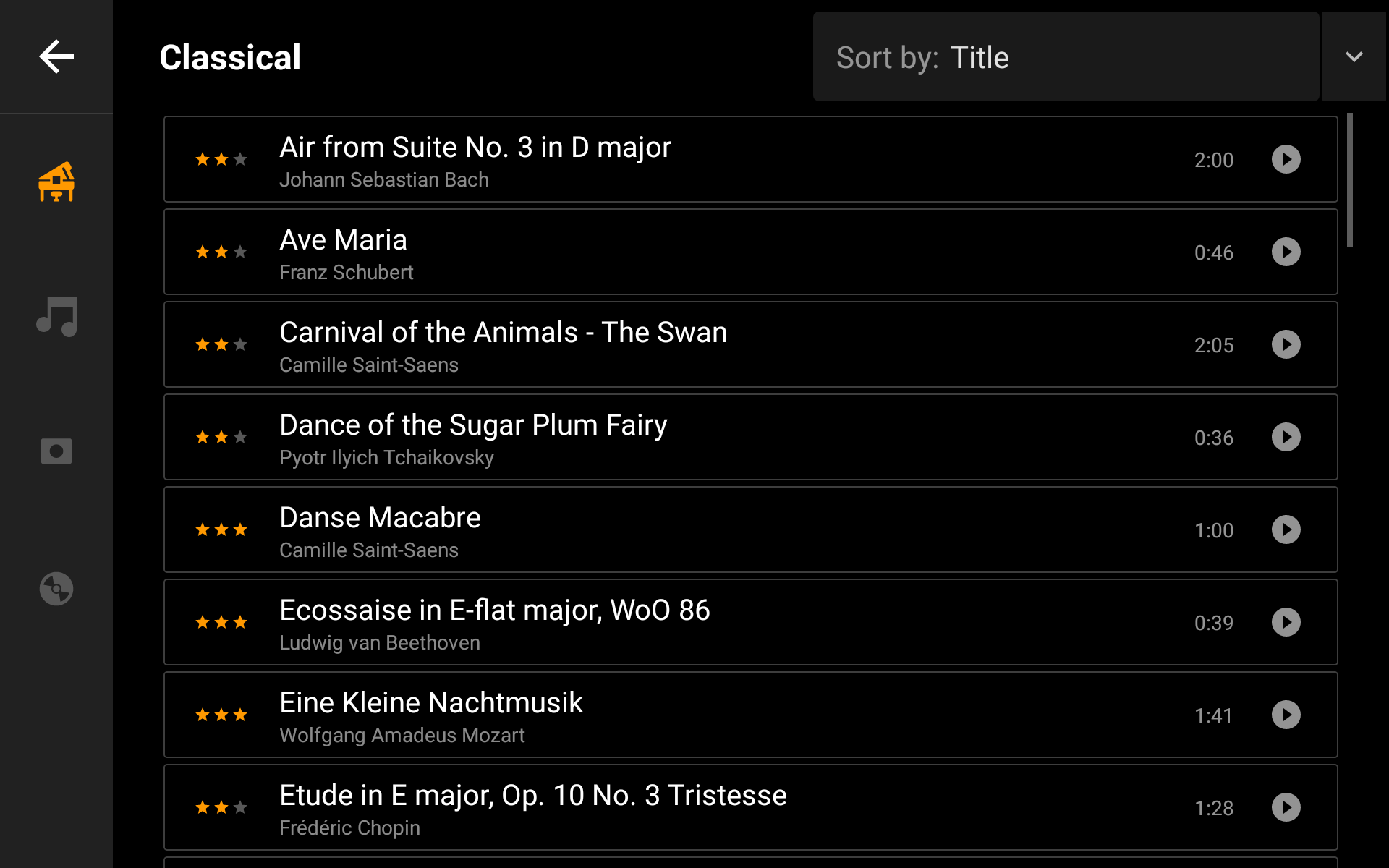Image resolution: width=1389 pixels, height=868 pixels.
Task: Play the Ave Maria preview
Action: click(x=1286, y=252)
